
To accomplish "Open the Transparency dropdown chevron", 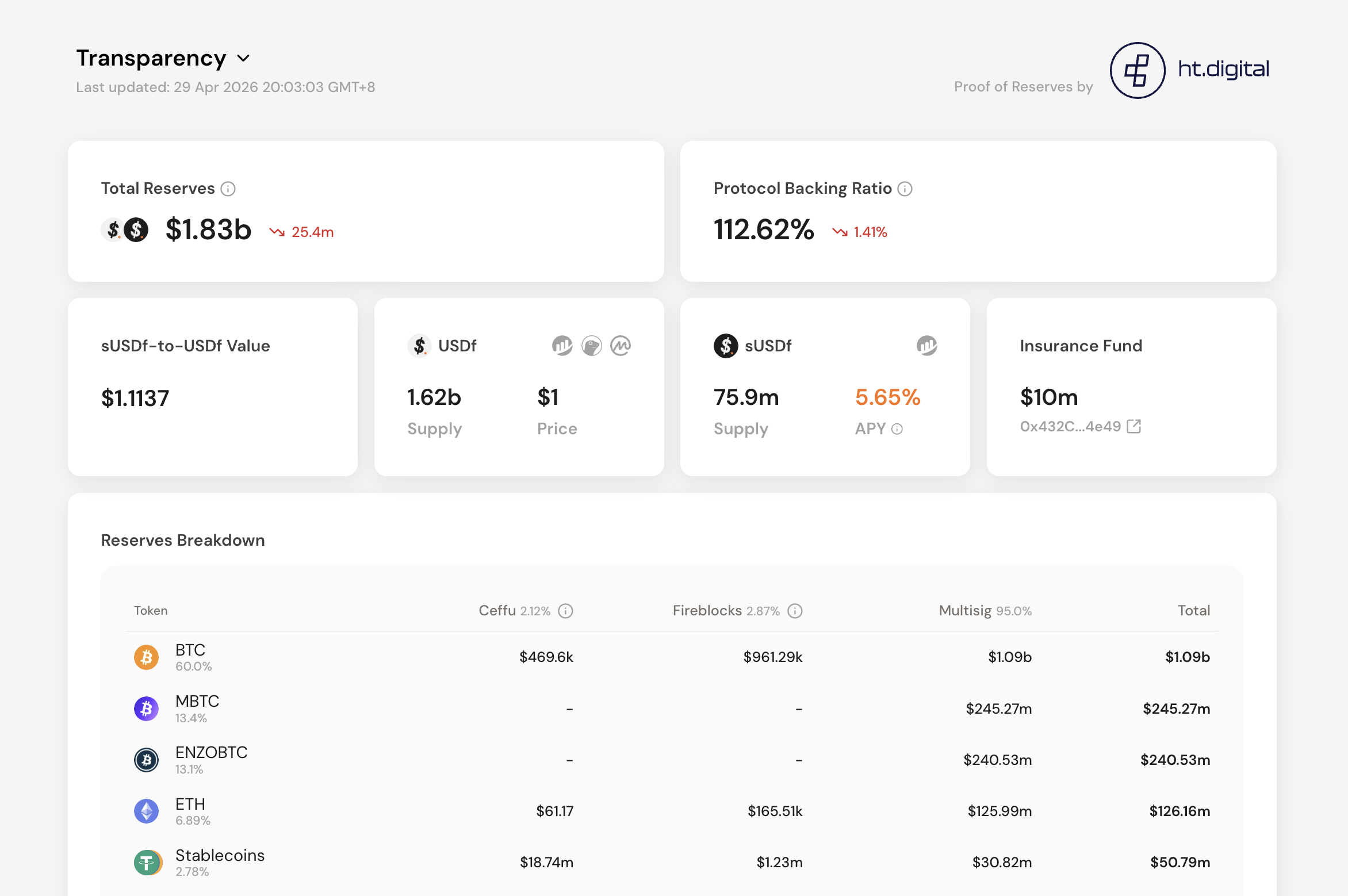I will click(x=243, y=59).
